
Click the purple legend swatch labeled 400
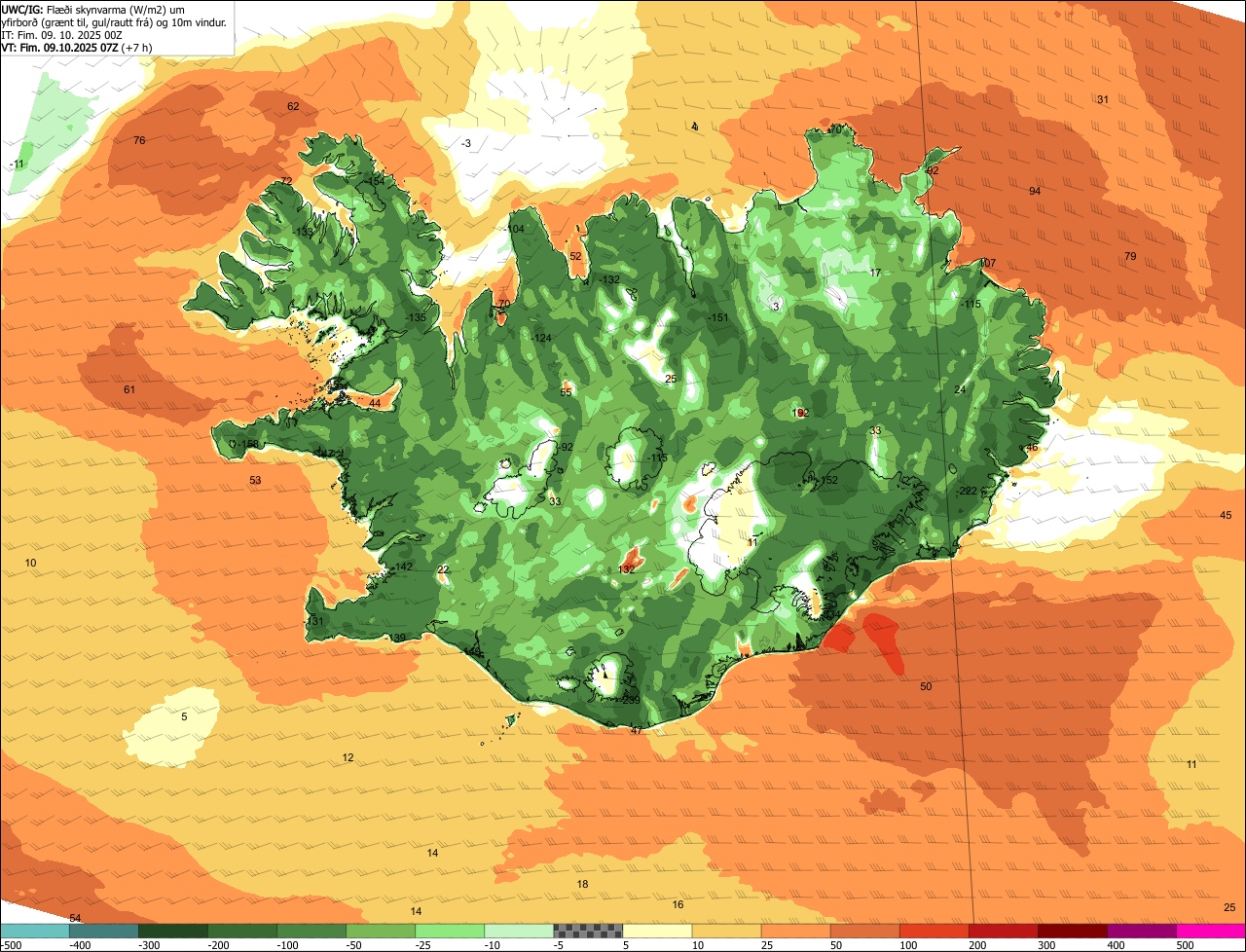coord(1142,931)
